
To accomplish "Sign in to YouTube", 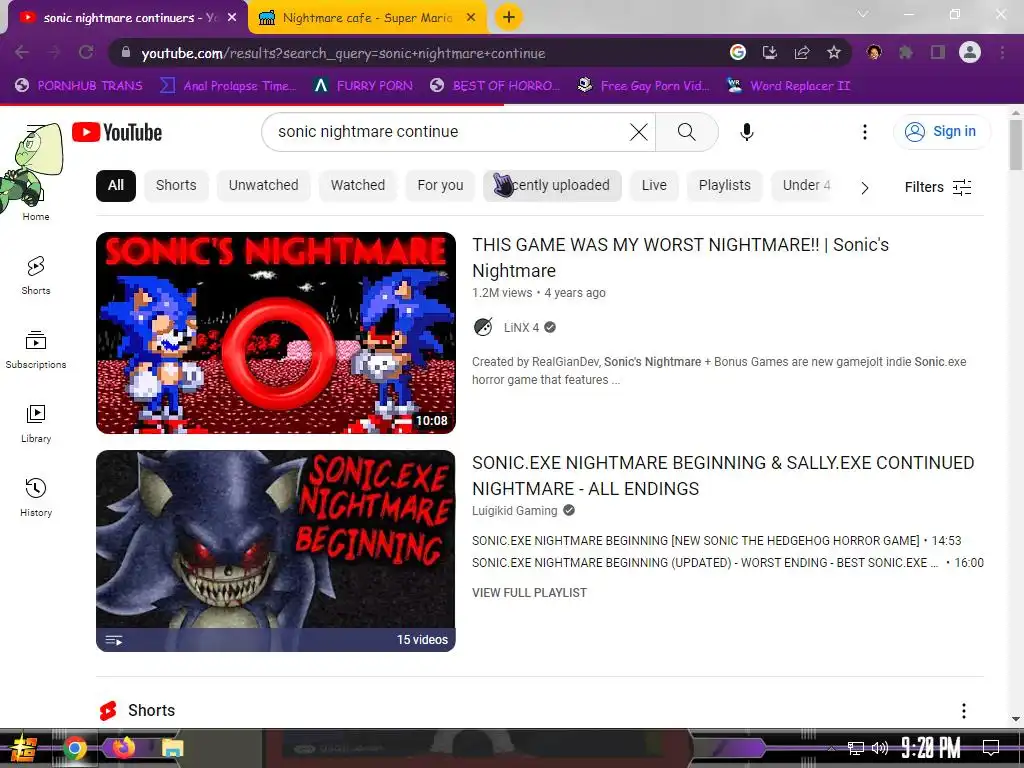I will 941,131.
